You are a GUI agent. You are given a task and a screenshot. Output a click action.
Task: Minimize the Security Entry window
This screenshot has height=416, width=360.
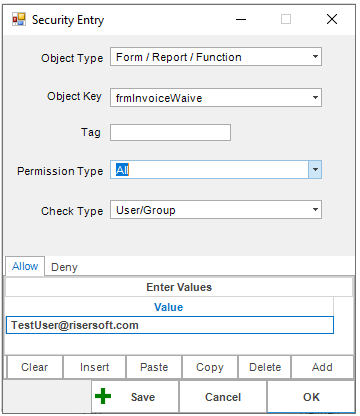(241, 19)
